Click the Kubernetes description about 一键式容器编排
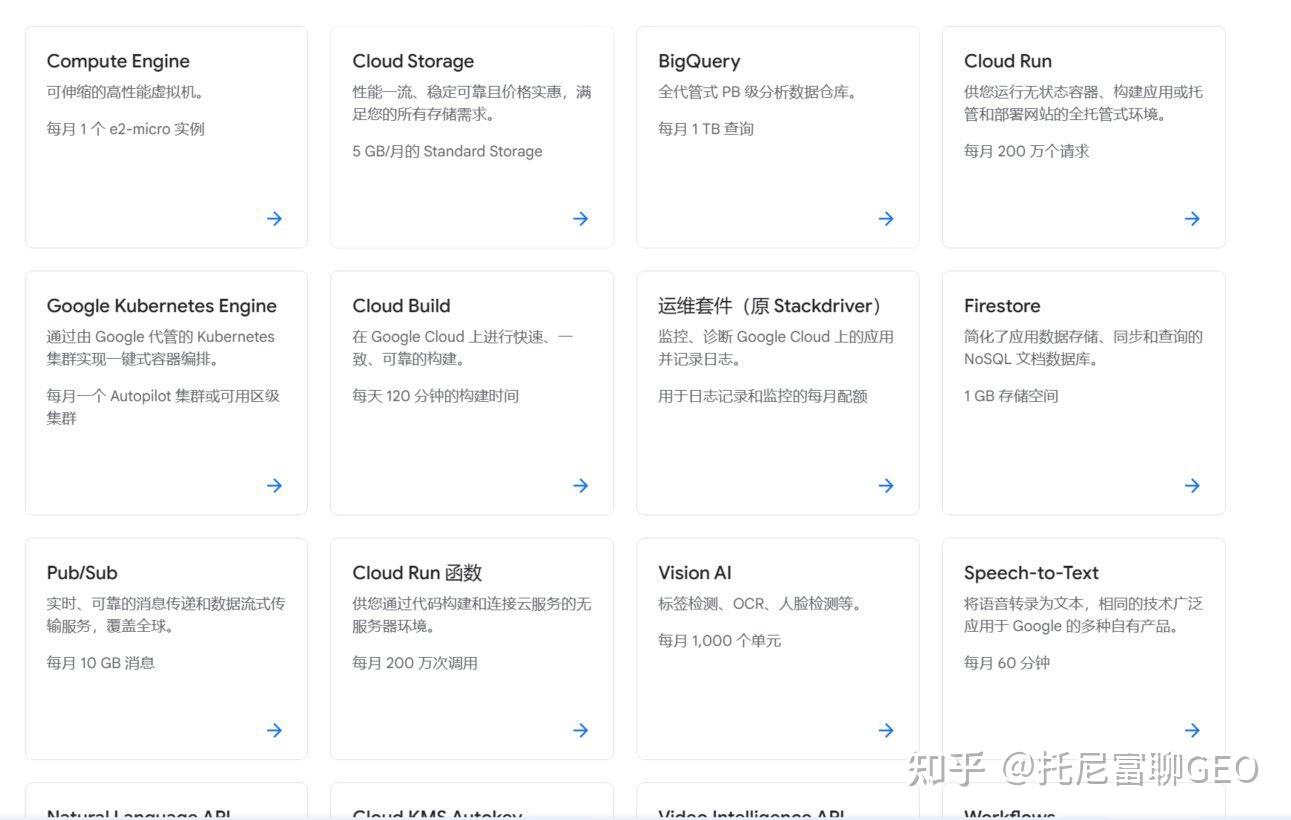Screen dimensions: 1291x820 tap(161, 348)
